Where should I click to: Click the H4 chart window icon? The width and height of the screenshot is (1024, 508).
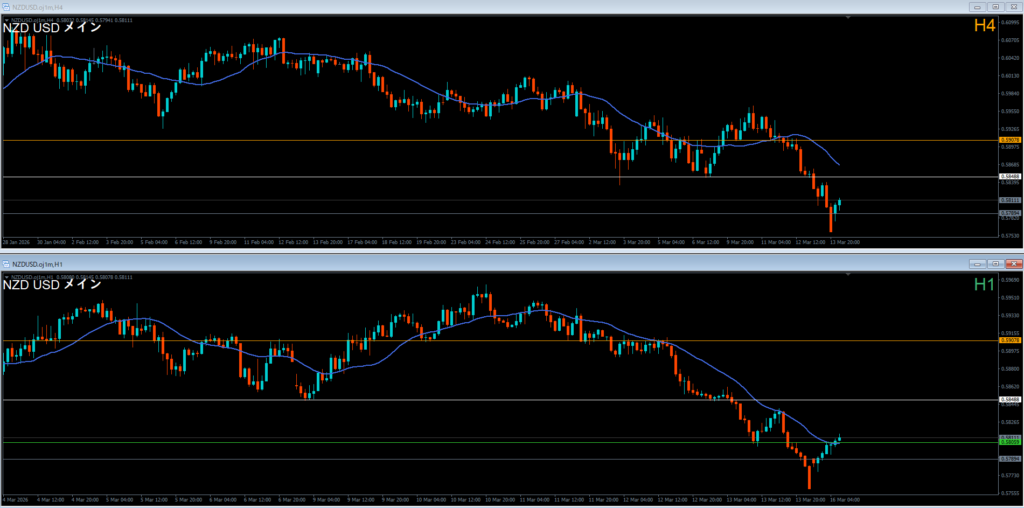pos(6,6)
